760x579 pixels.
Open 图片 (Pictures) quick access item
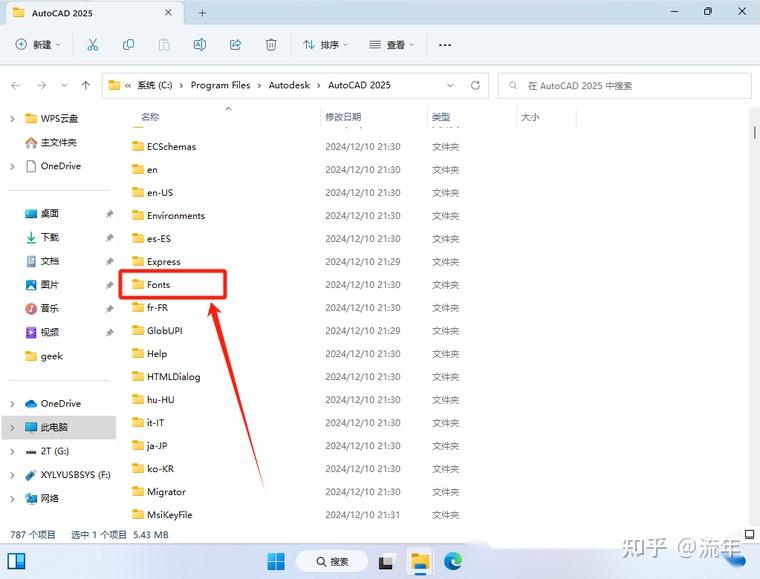point(42,285)
